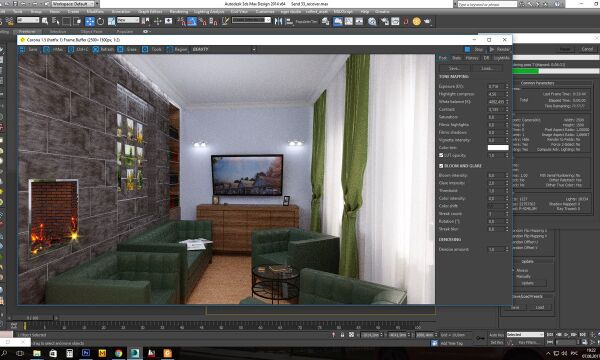Click the Rectangular Selection Region icon
600x360 pixels.
[66, 21]
